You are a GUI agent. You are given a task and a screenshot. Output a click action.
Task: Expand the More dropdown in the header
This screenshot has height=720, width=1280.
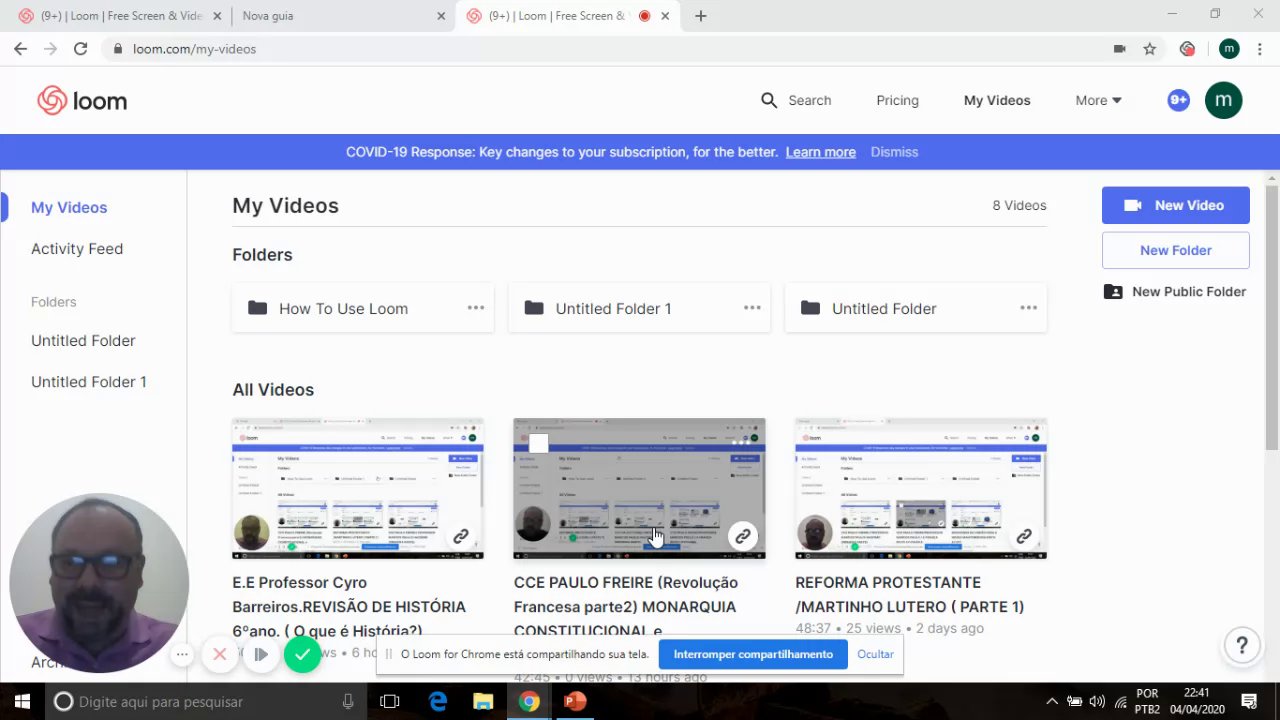[x=1098, y=100]
